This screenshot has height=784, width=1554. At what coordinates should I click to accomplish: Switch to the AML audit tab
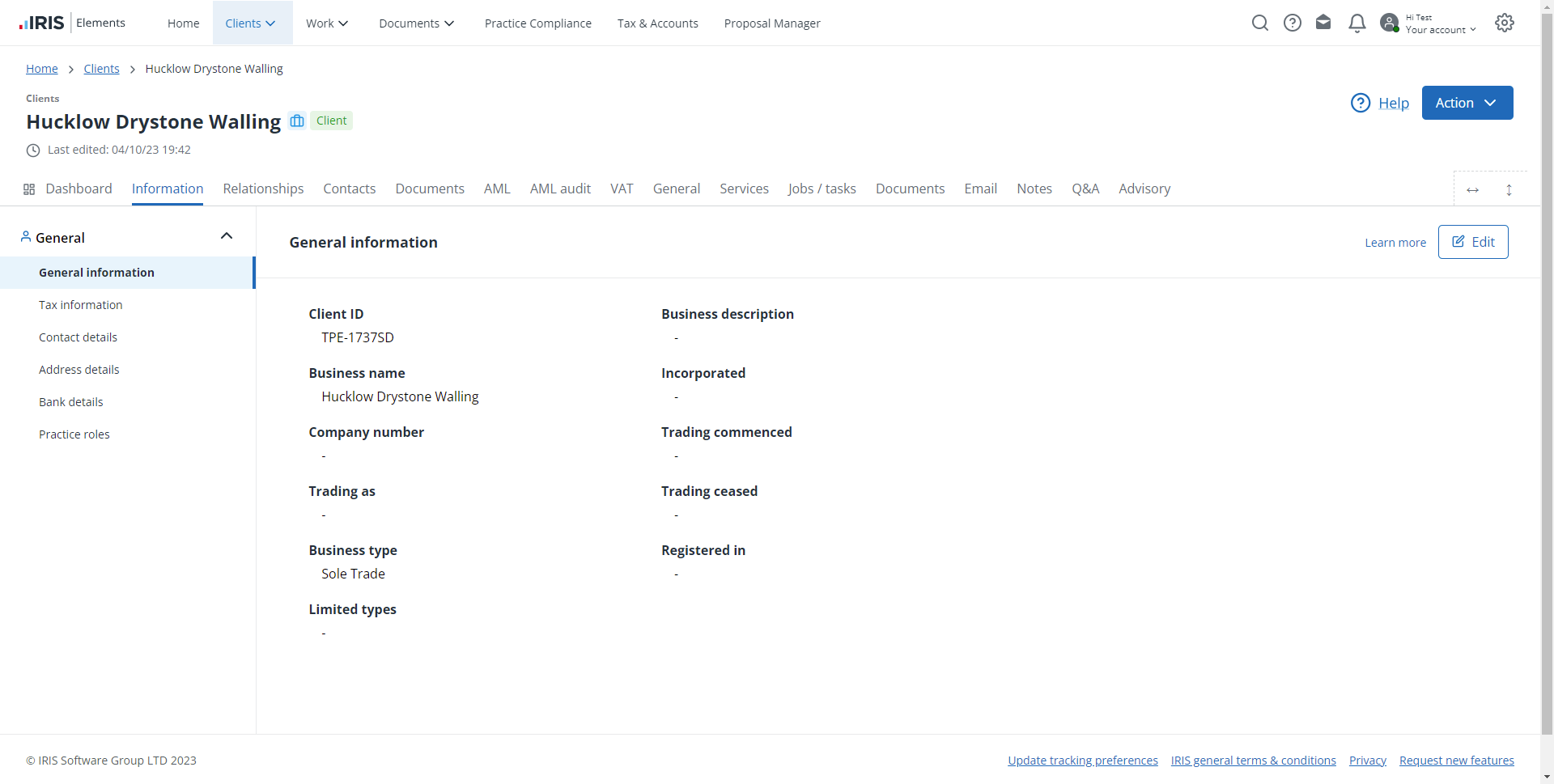coord(560,189)
